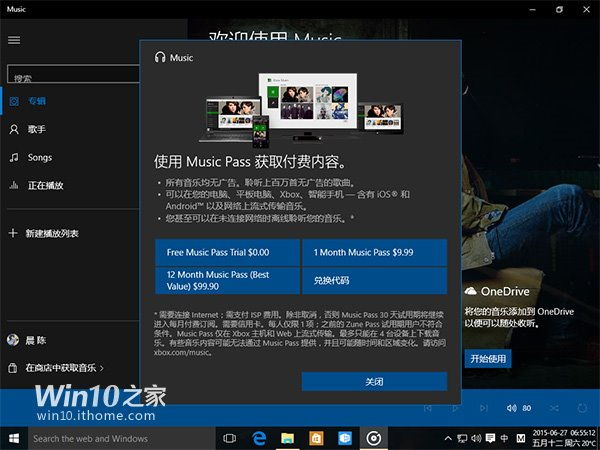This screenshot has height=450, width=600.
Task: Click the headphones icon in dialog header
Action: (160, 57)
